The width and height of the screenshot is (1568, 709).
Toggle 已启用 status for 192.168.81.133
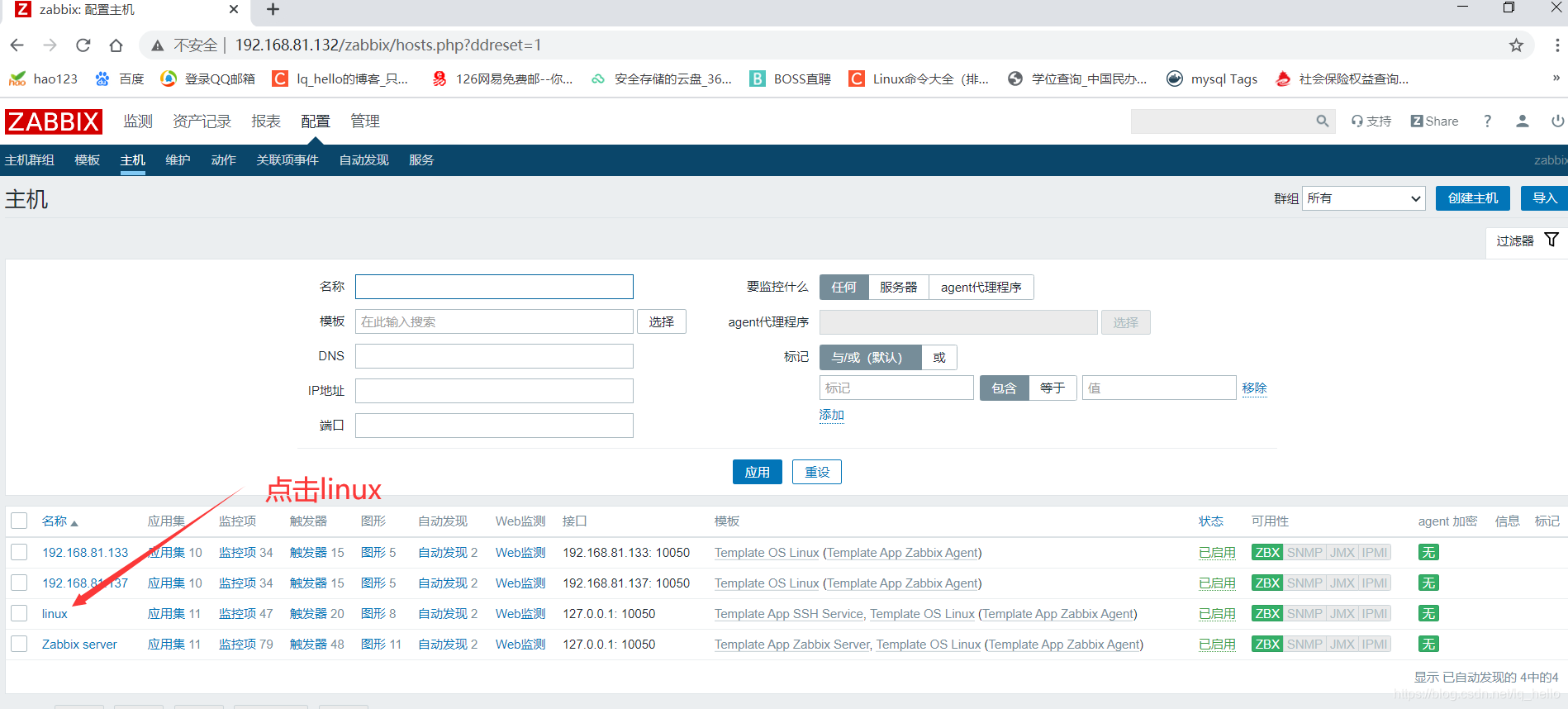pyautogui.click(x=1217, y=553)
